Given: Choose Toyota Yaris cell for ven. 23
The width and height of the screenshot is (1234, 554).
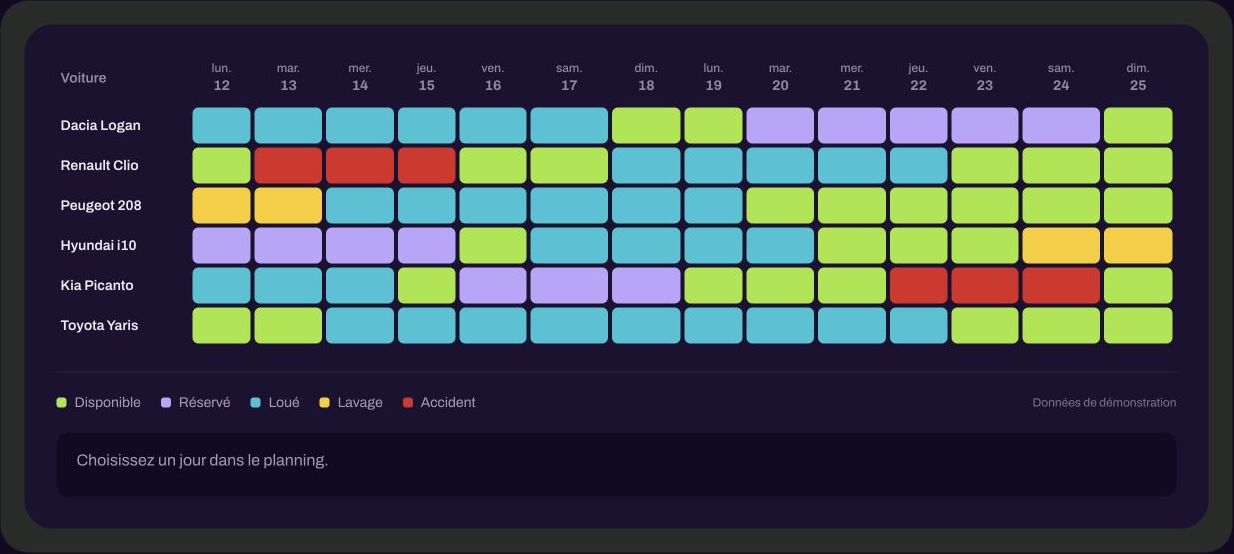Looking at the screenshot, I should click(x=985, y=326).
